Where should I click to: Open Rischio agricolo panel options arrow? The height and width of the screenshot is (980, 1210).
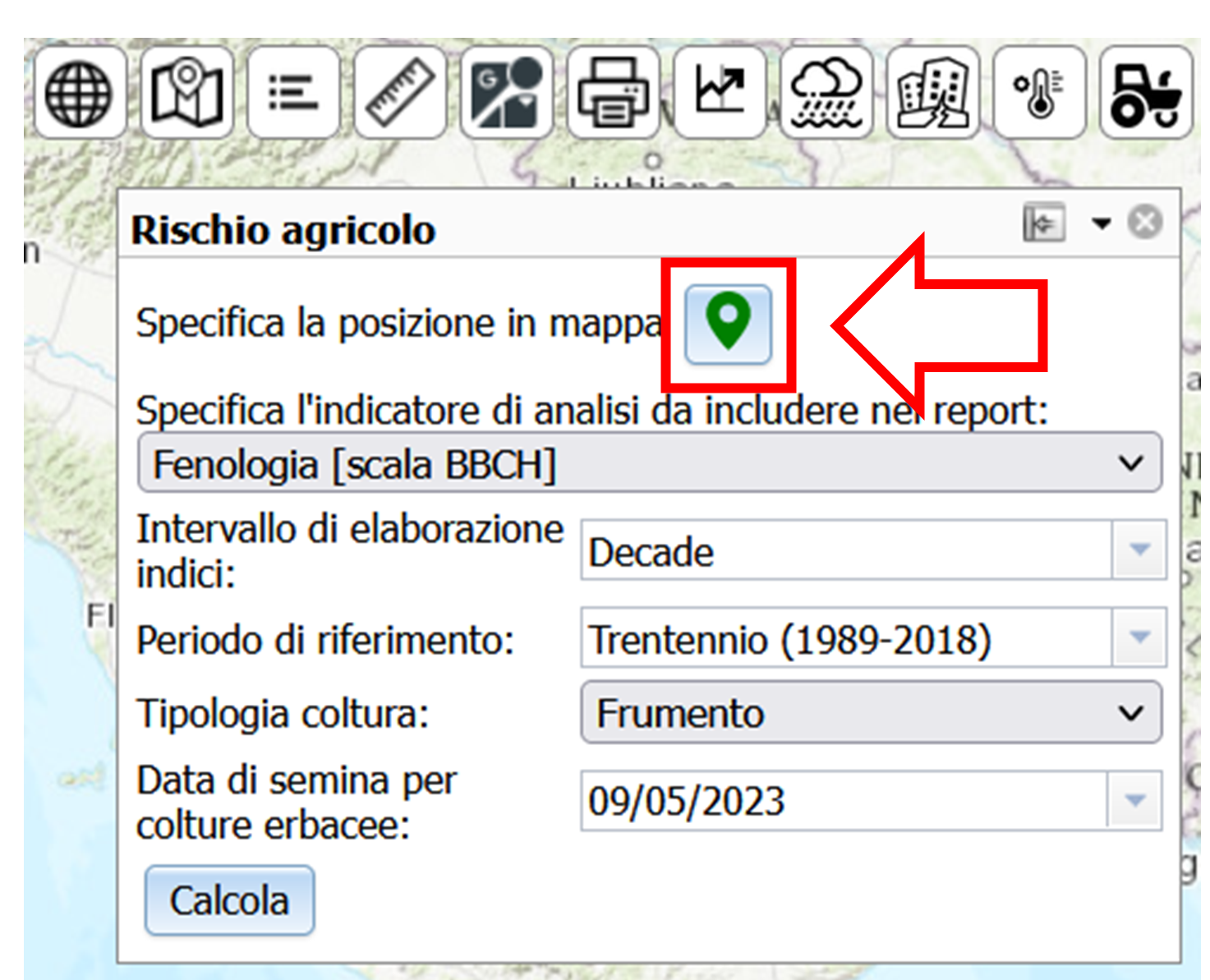pos(1101,223)
